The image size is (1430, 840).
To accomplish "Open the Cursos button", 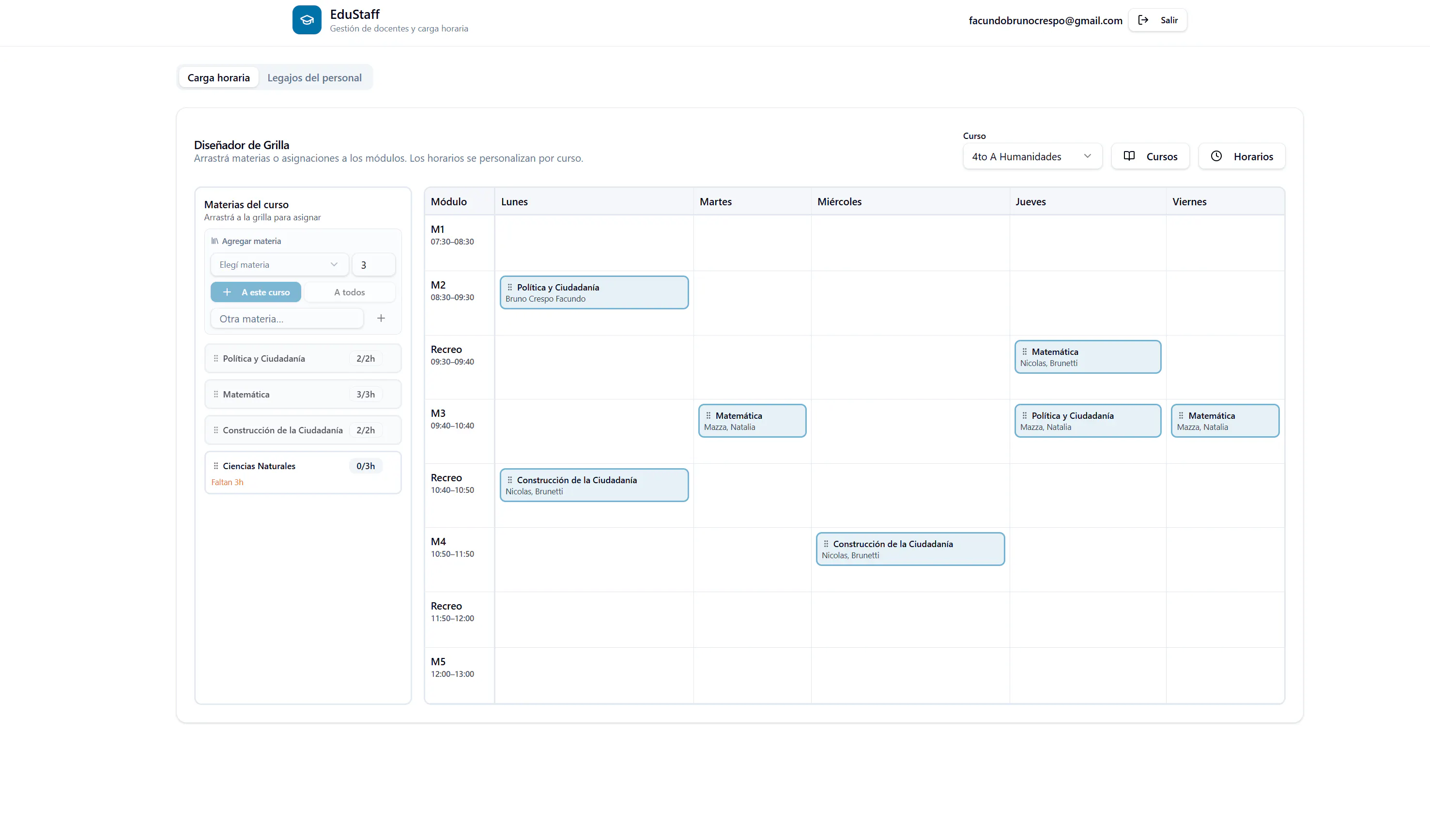I will (x=1150, y=156).
